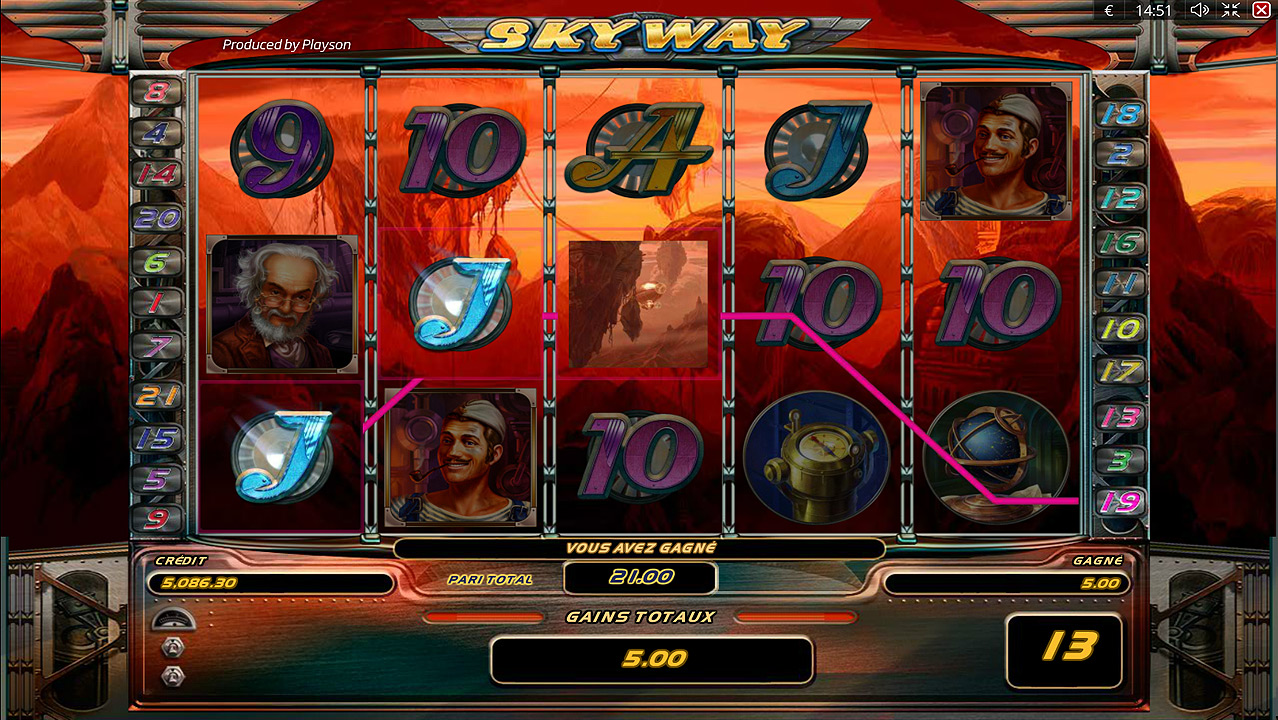The image size is (1278, 720).
Task: Click the Crédit balance field
Action: (270, 582)
